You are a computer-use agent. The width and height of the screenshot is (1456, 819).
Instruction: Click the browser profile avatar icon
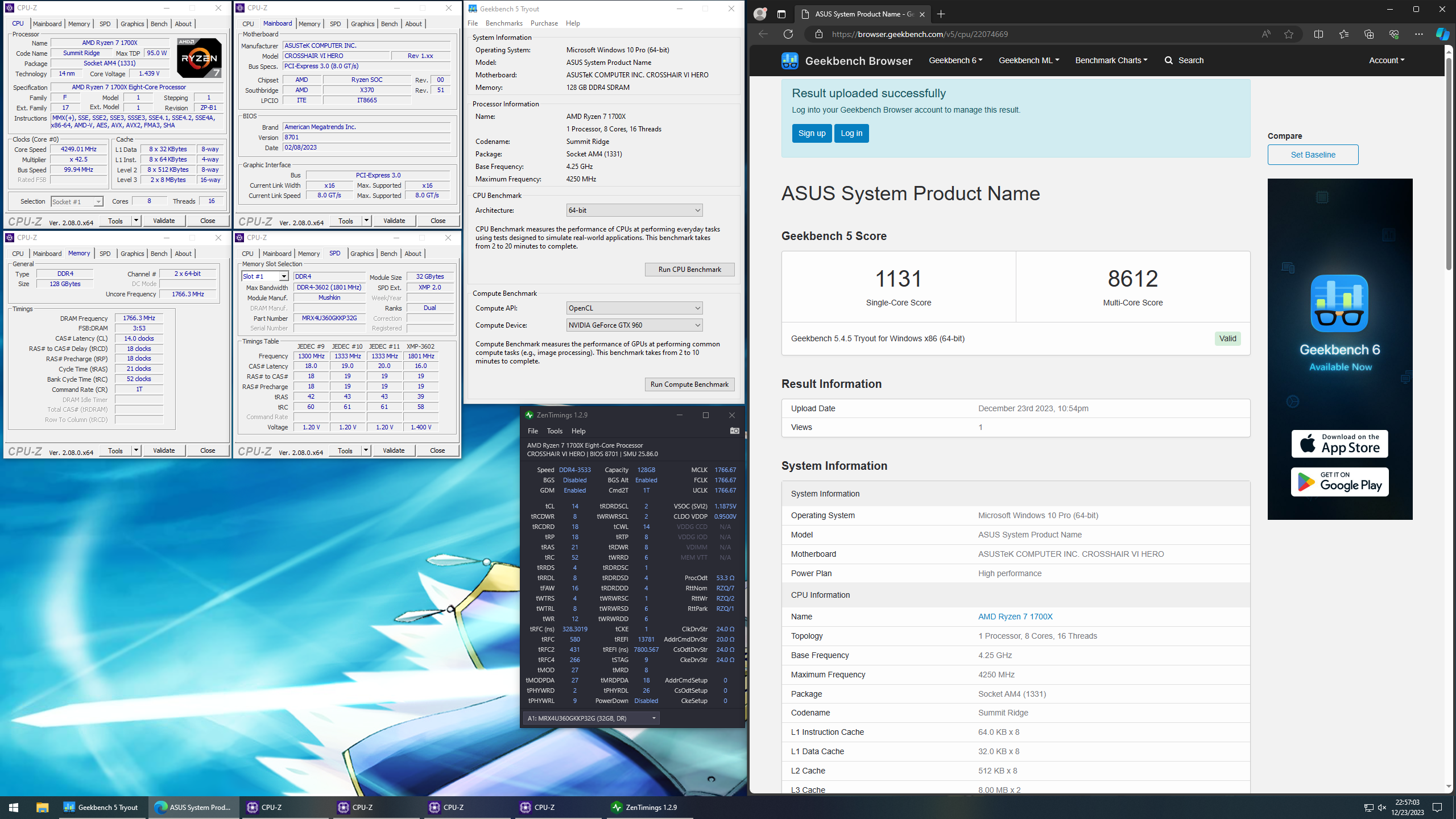click(x=760, y=14)
